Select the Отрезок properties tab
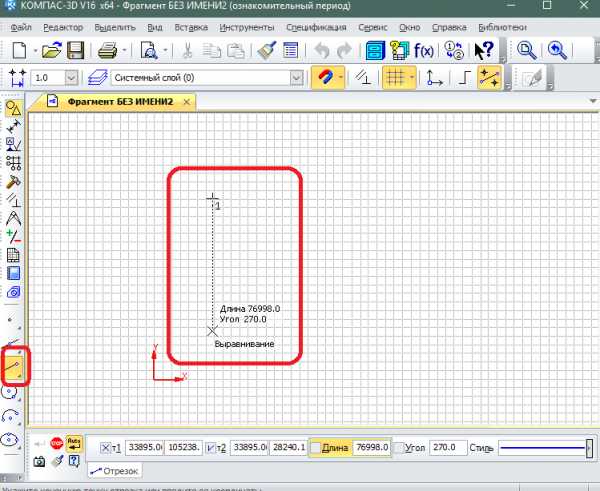The width and height of the screenshot is (600, 491). point(115,471)
